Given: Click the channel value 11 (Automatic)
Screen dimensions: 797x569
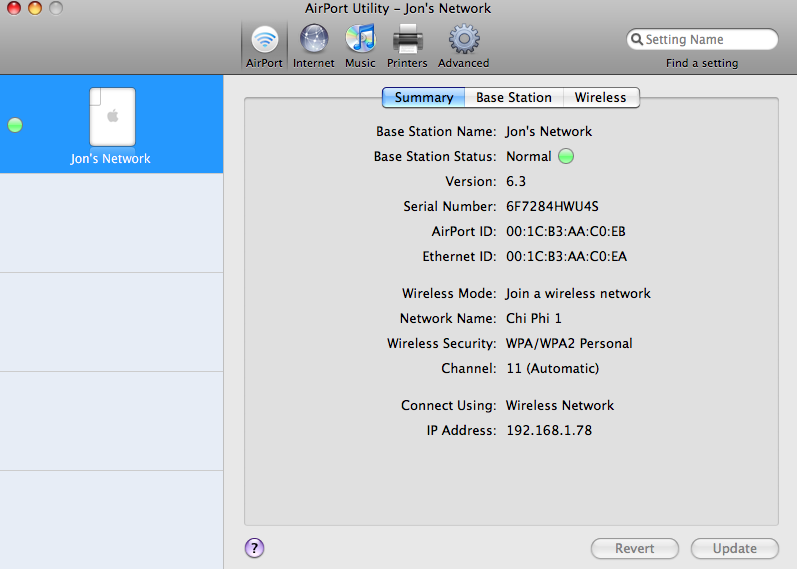Looking at the screenshot, I should pos(553,368).
